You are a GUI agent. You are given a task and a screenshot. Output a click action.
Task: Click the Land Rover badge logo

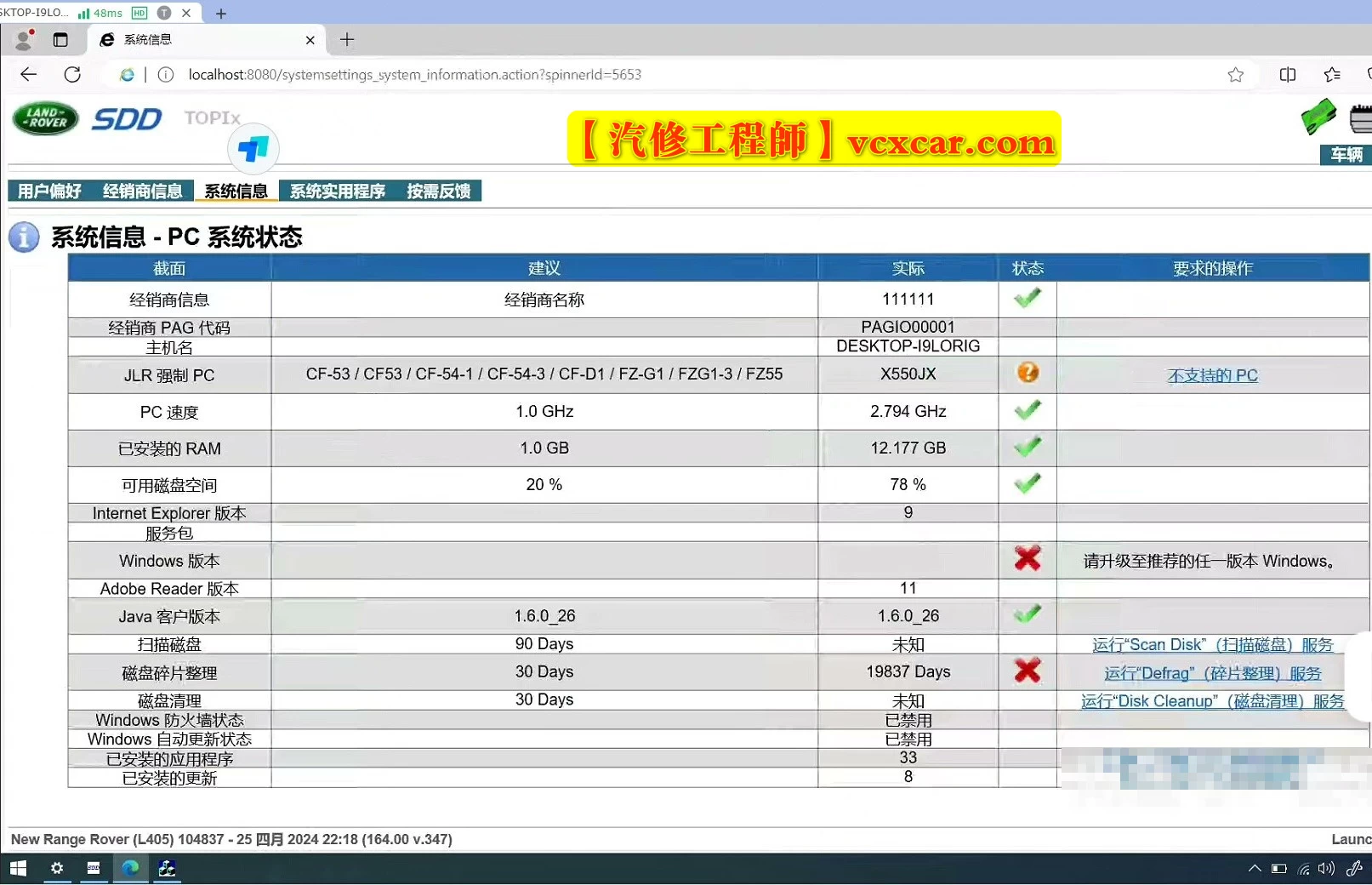click(x=44, y=118)
